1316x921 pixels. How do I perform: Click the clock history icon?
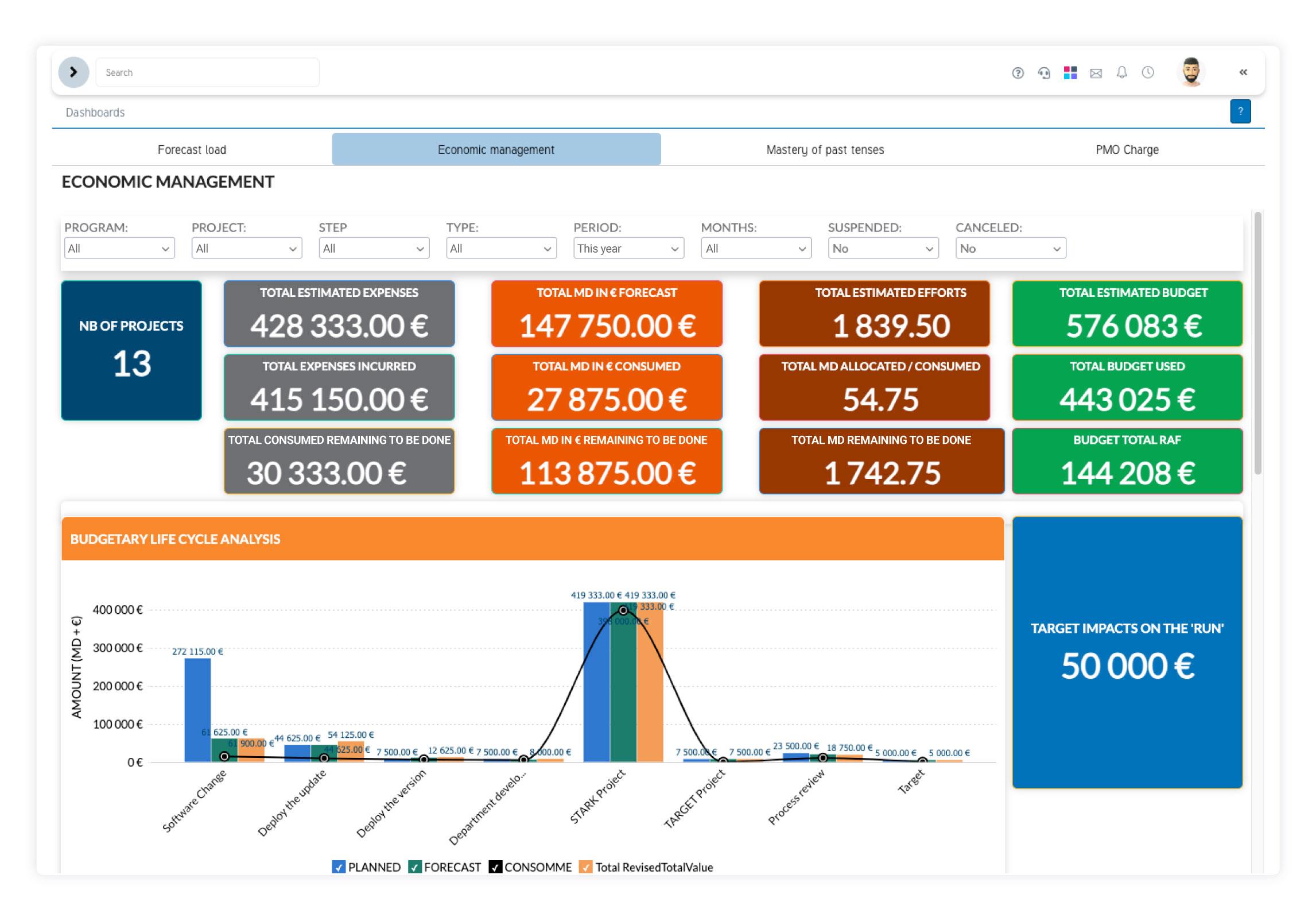pyautogui.click(x=1148, y=72)
